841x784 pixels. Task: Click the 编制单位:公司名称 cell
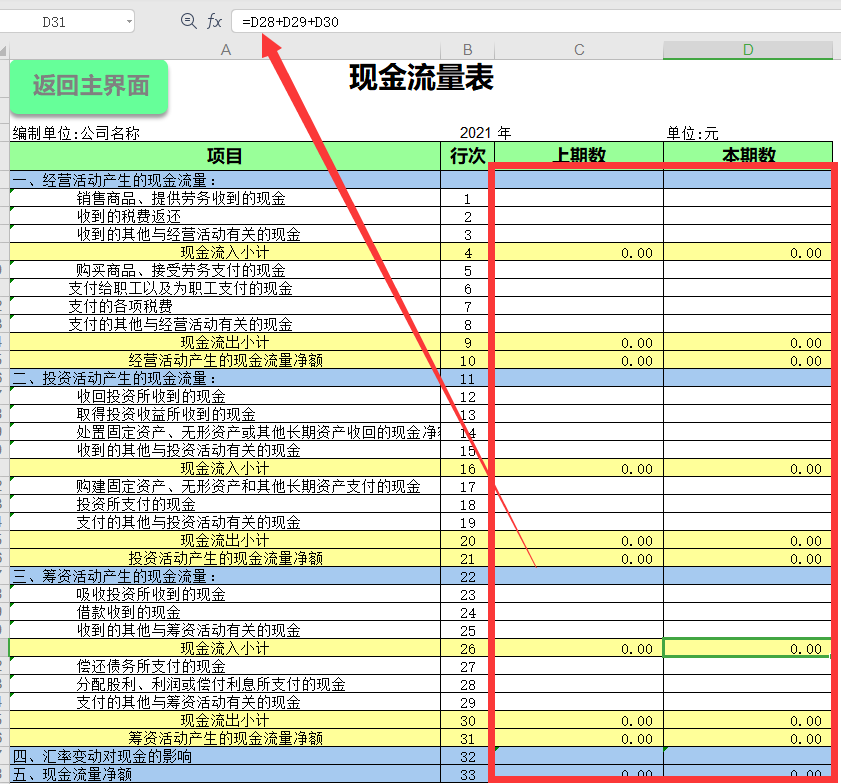tap(70, 132)
